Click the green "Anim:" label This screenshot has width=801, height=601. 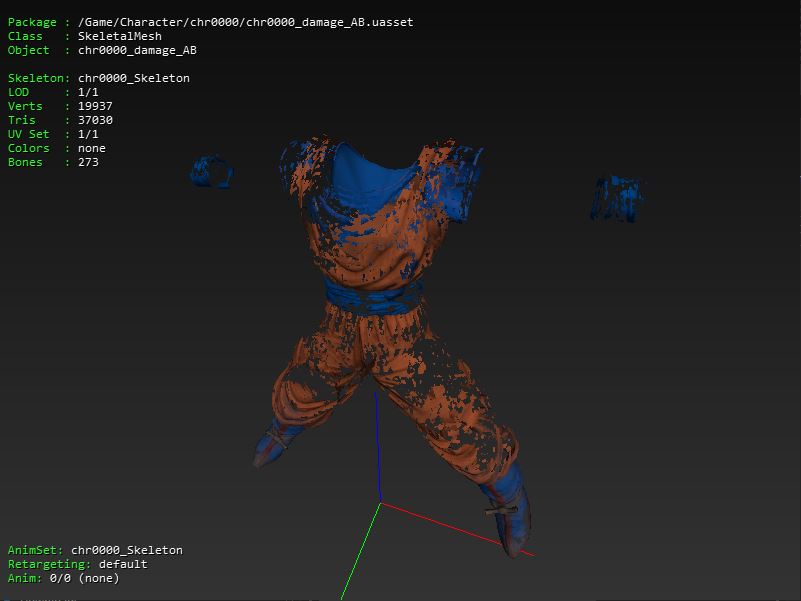click(x=25, y=578)
